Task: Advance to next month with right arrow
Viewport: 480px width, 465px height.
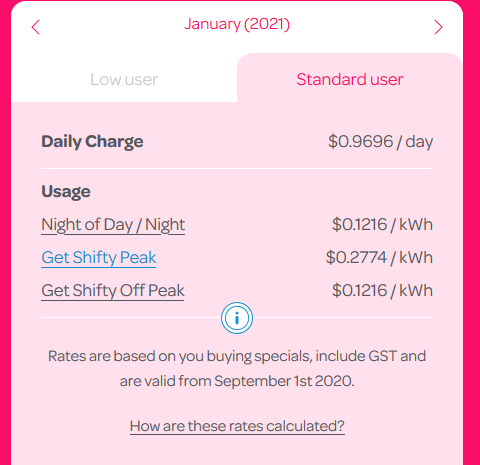Action: point(438,27)
